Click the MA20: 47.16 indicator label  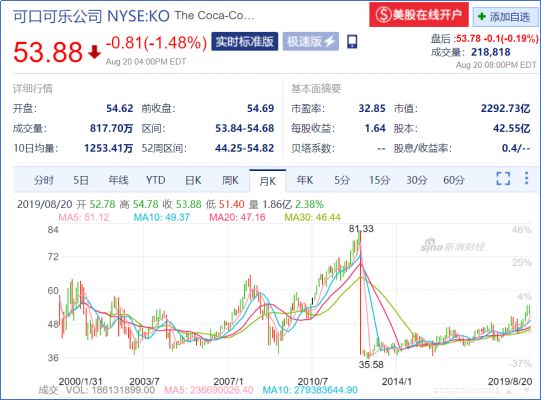237,217
